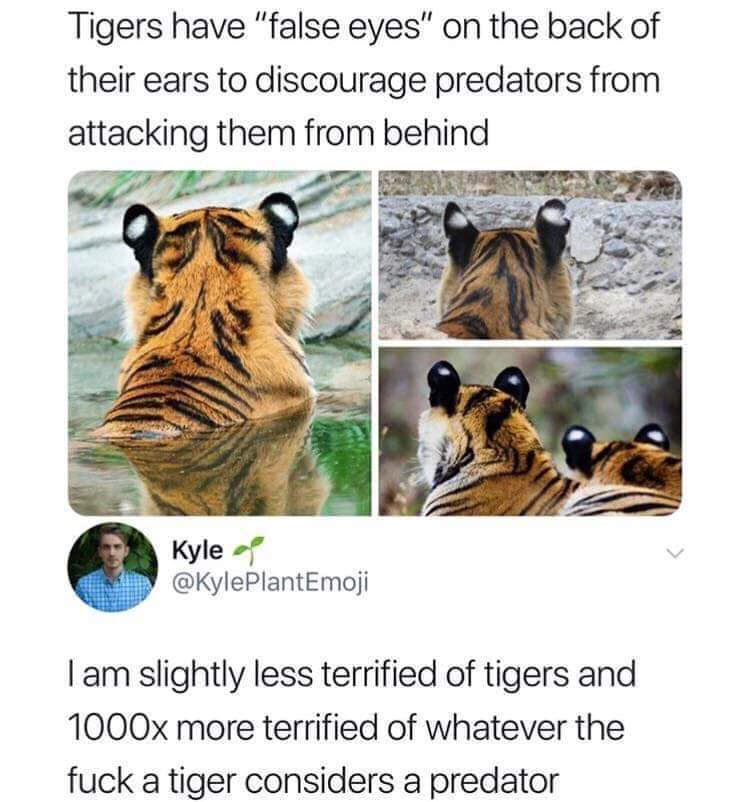This screenshot has width=750, height=802.
Task: Enlarge the photo with two tigers
Action: click(530, 431)
